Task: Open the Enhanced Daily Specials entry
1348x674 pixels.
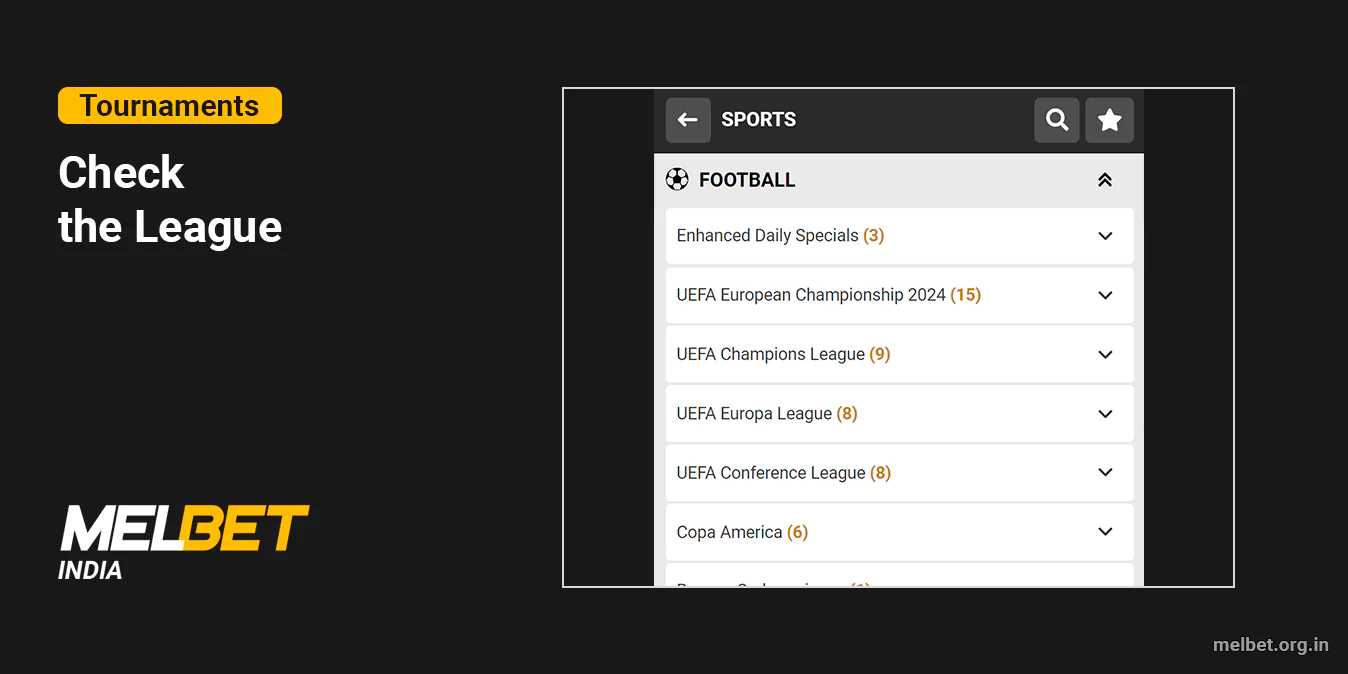Action: (x=779, y=236)
